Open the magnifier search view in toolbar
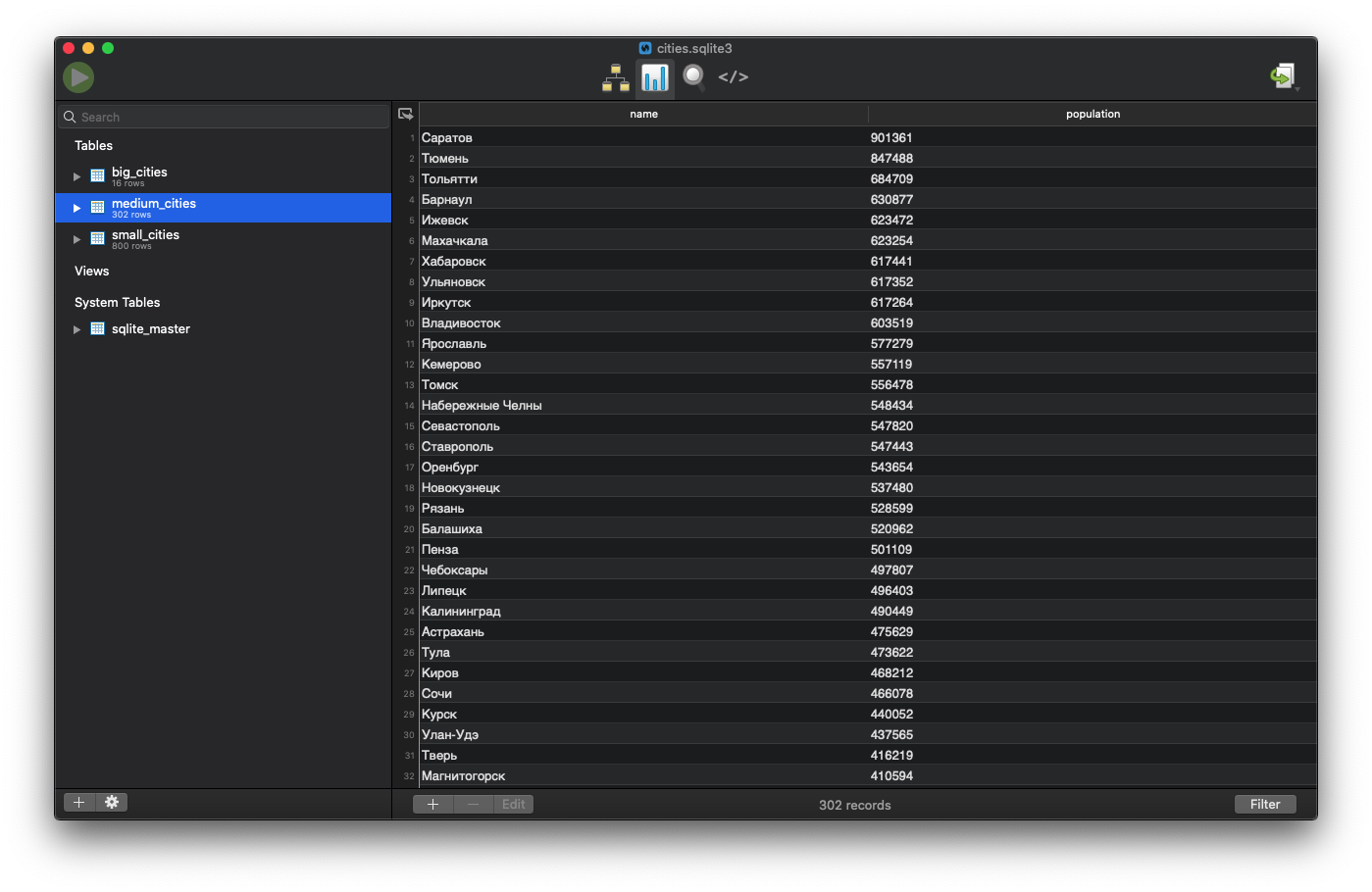Screen dimensions: 1372x892 coord(694,77)
